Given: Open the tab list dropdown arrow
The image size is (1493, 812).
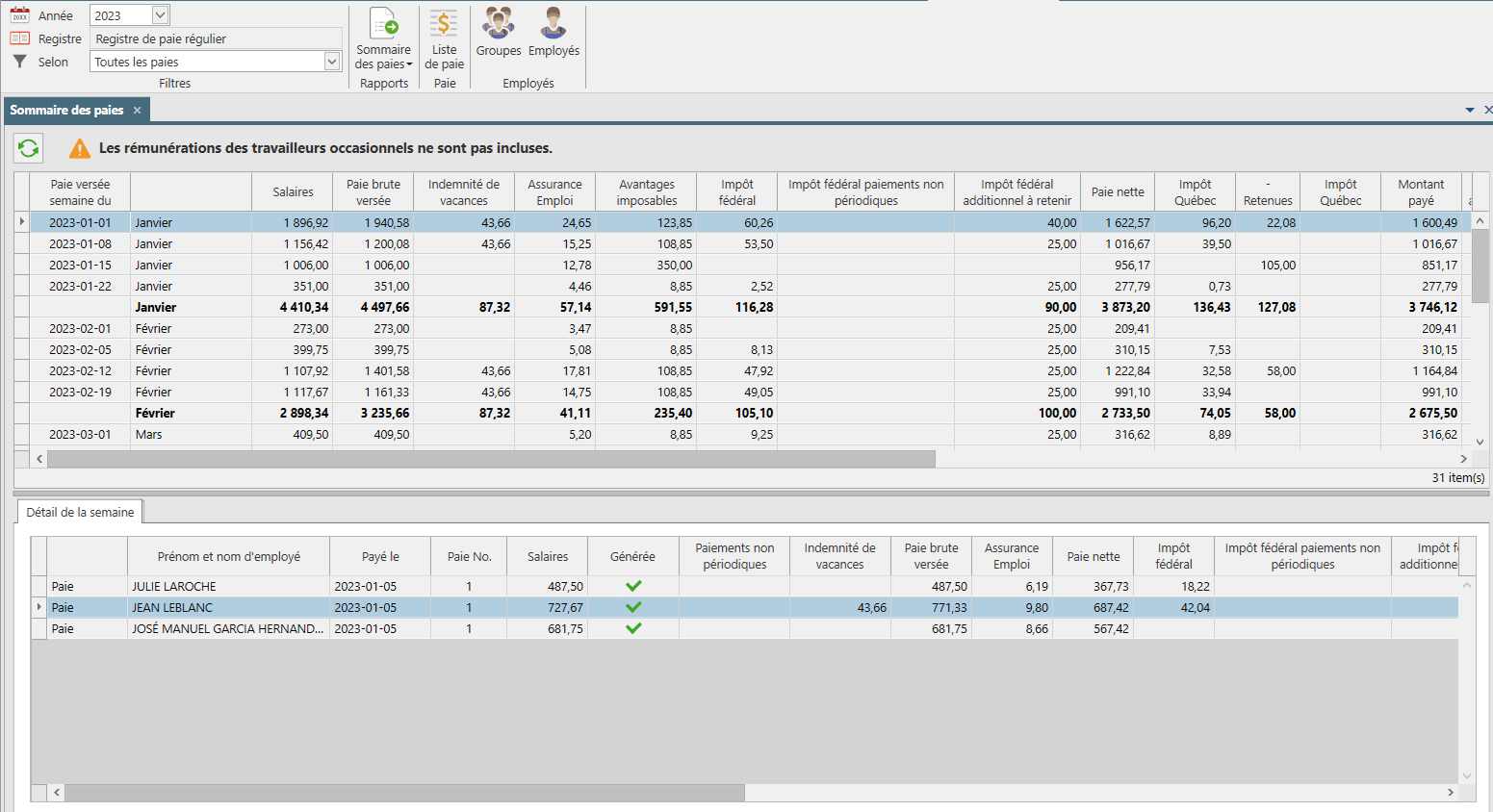Looking at the screenshot, I should 1470,111.
